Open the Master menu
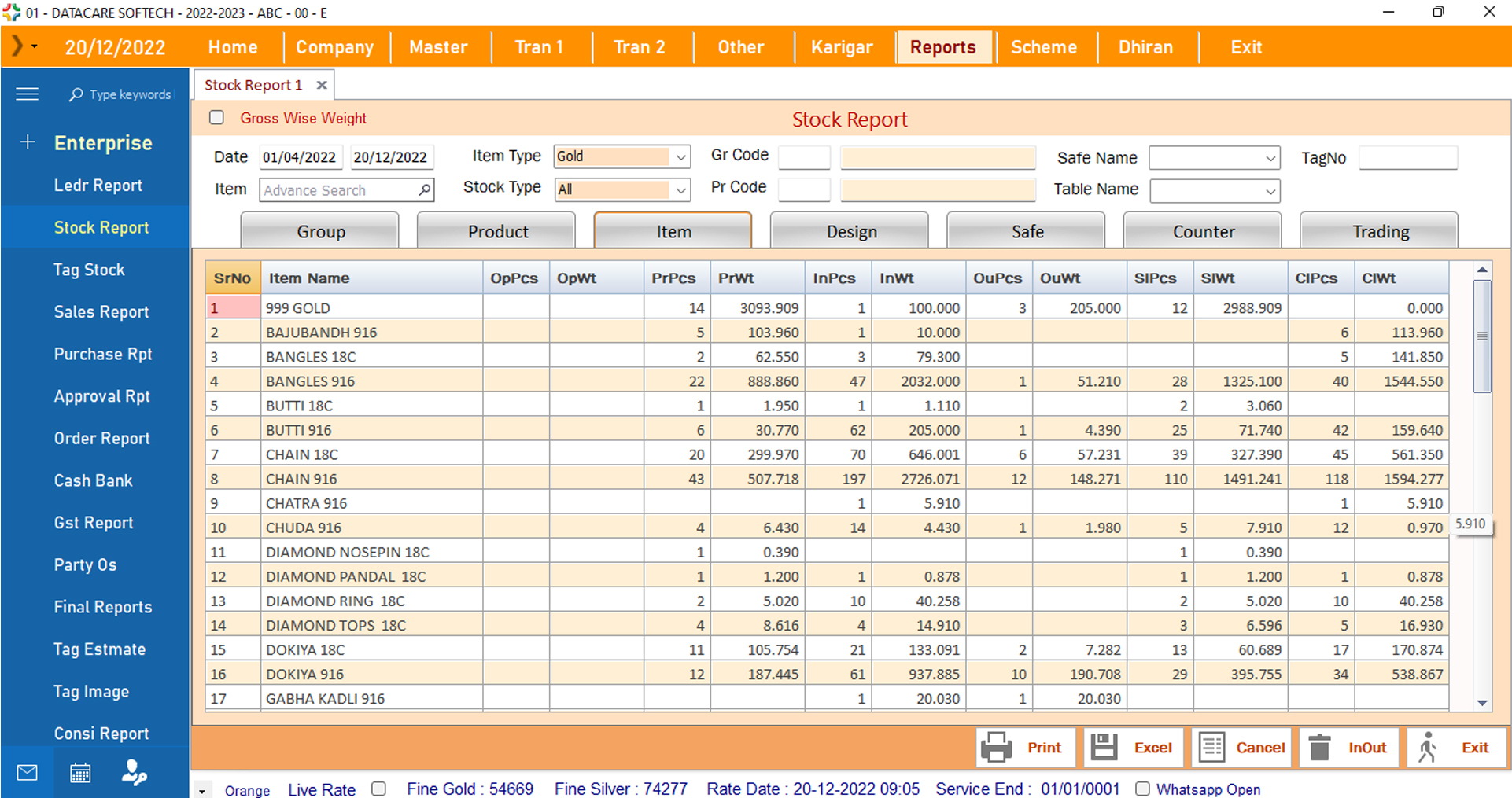1512x798 pixels. pos(438,47)
